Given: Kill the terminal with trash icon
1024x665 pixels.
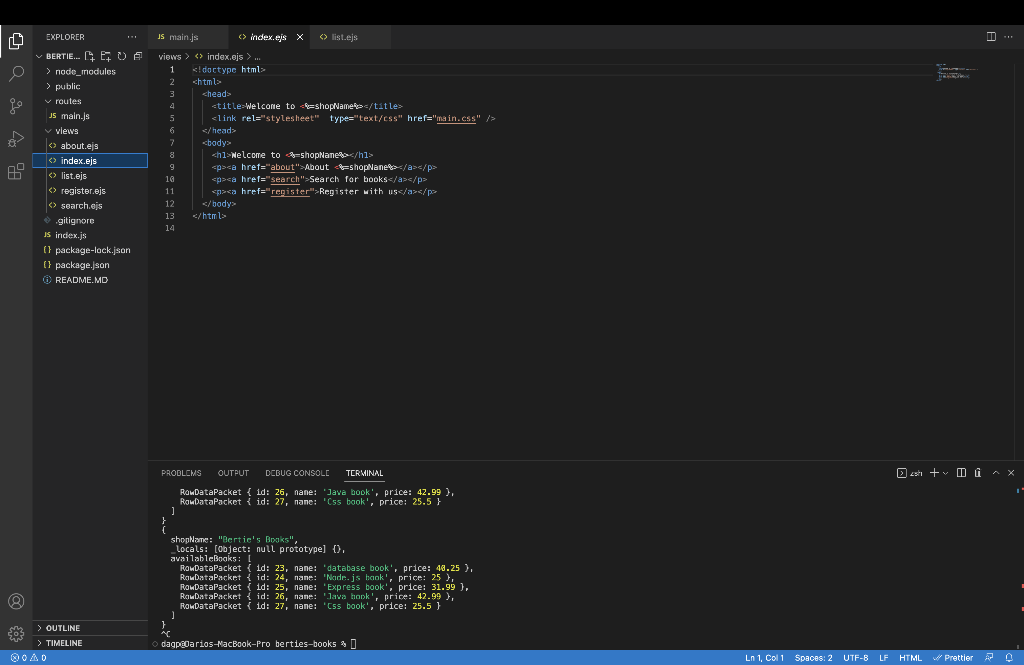Looking at the screenshot, I should point(977,473).
